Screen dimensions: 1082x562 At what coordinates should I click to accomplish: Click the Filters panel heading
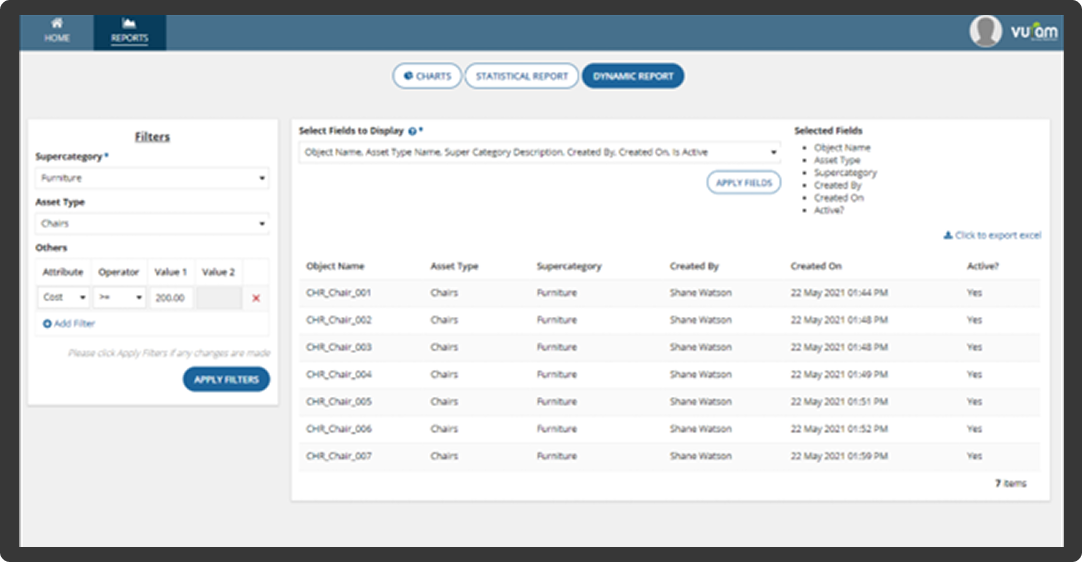(x=152, y=137)
